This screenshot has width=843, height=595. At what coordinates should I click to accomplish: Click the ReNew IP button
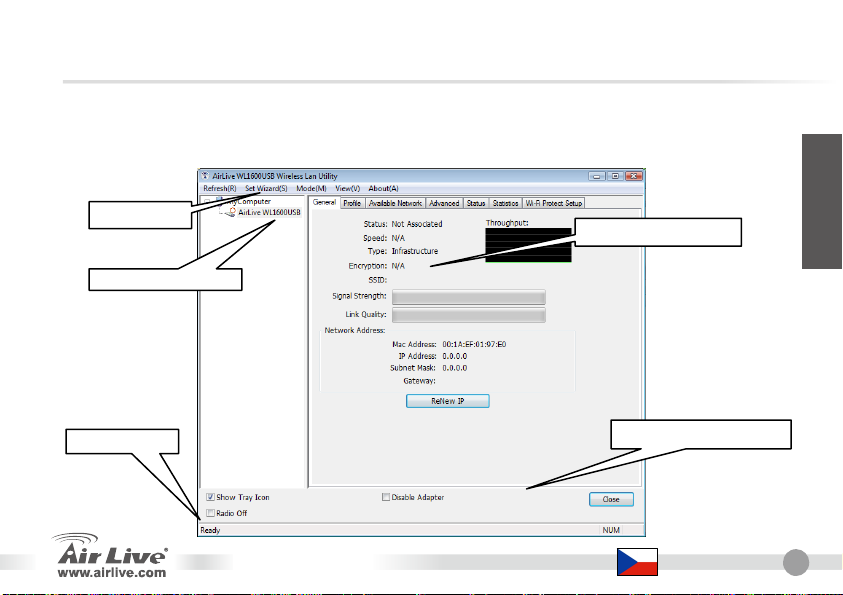click(x=447, y=401)
